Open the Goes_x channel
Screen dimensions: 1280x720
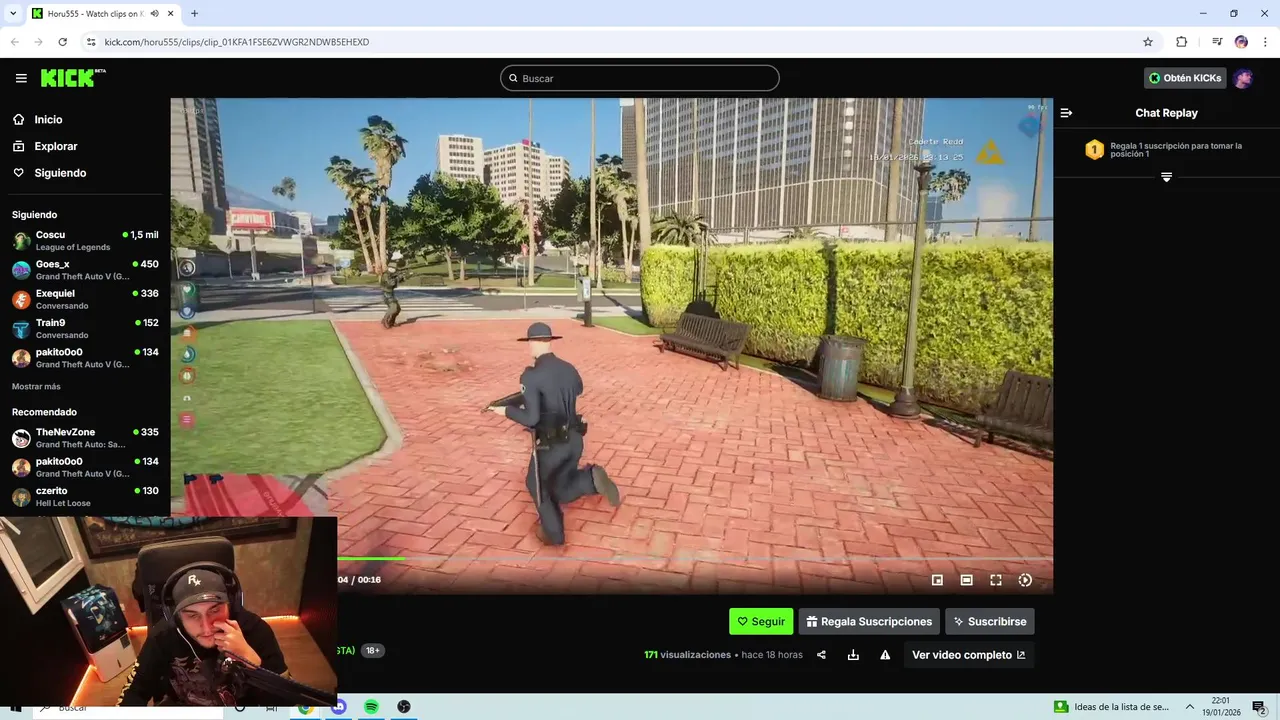[85, 270]
